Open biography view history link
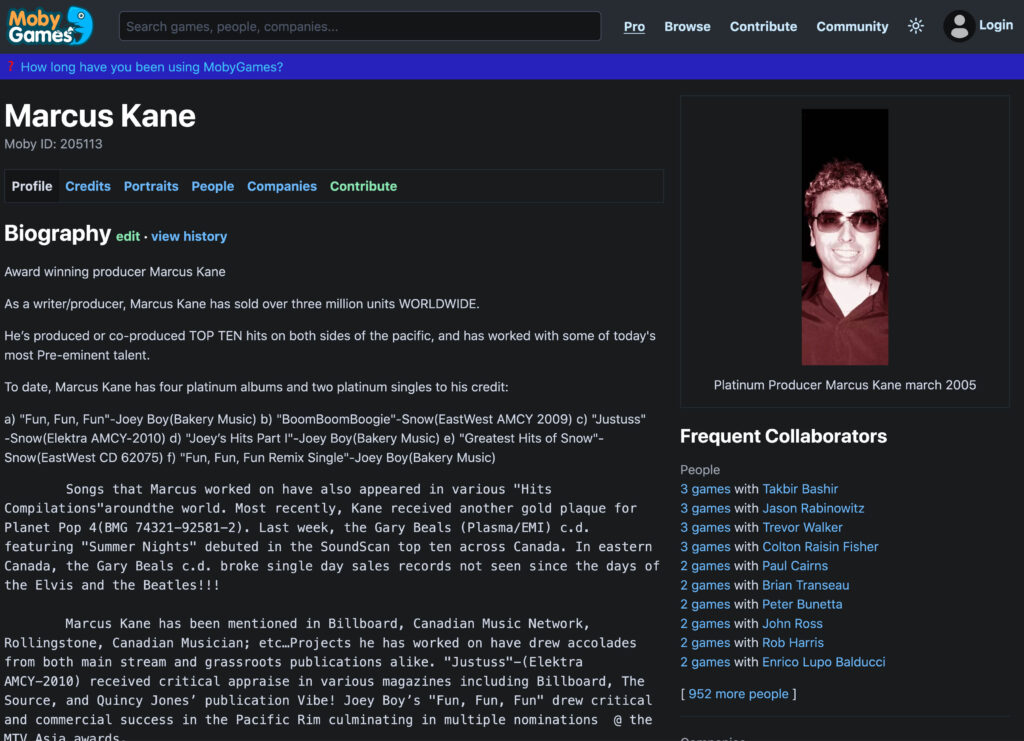Image resolution: width=1024 pixels, height=741 pixels. pos(189,237)
